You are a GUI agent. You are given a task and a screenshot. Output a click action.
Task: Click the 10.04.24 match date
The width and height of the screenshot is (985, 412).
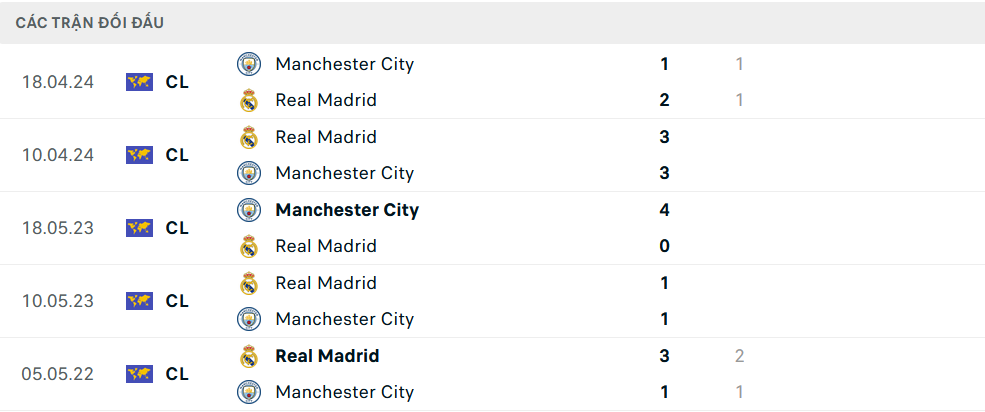58,155
